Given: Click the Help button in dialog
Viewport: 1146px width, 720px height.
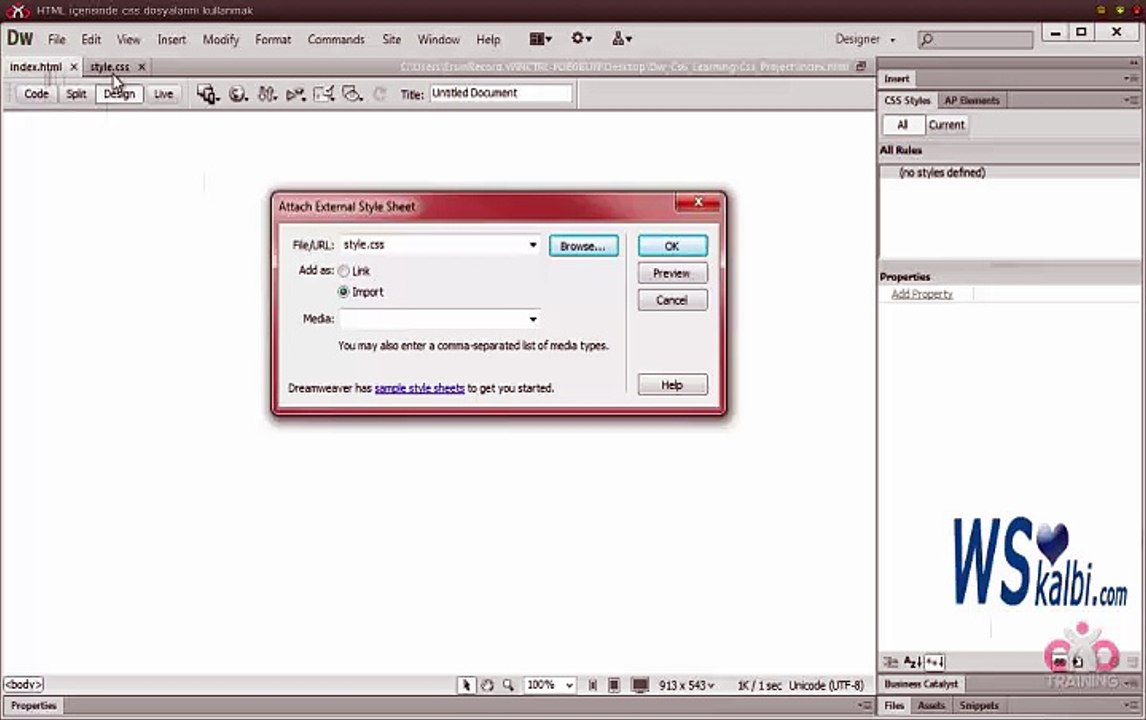Looking at the screenshot, I should 672,385.
